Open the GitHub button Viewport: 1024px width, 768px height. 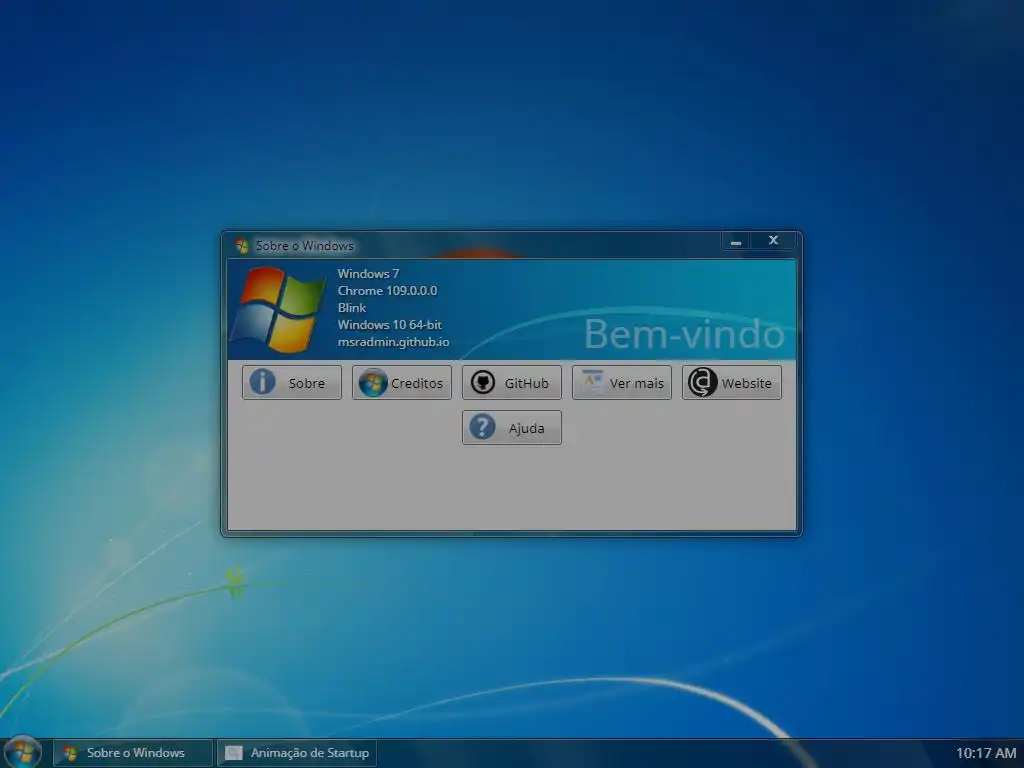coord(512,383)
